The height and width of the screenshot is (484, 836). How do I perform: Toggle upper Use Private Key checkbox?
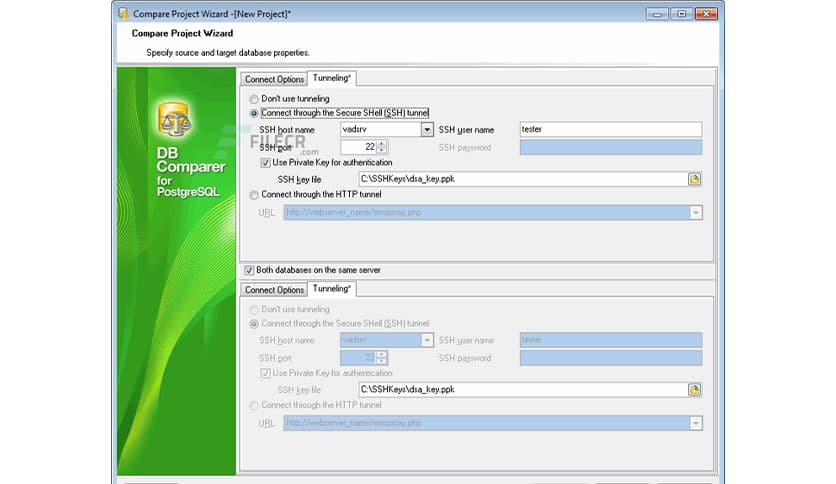[265, 163]
